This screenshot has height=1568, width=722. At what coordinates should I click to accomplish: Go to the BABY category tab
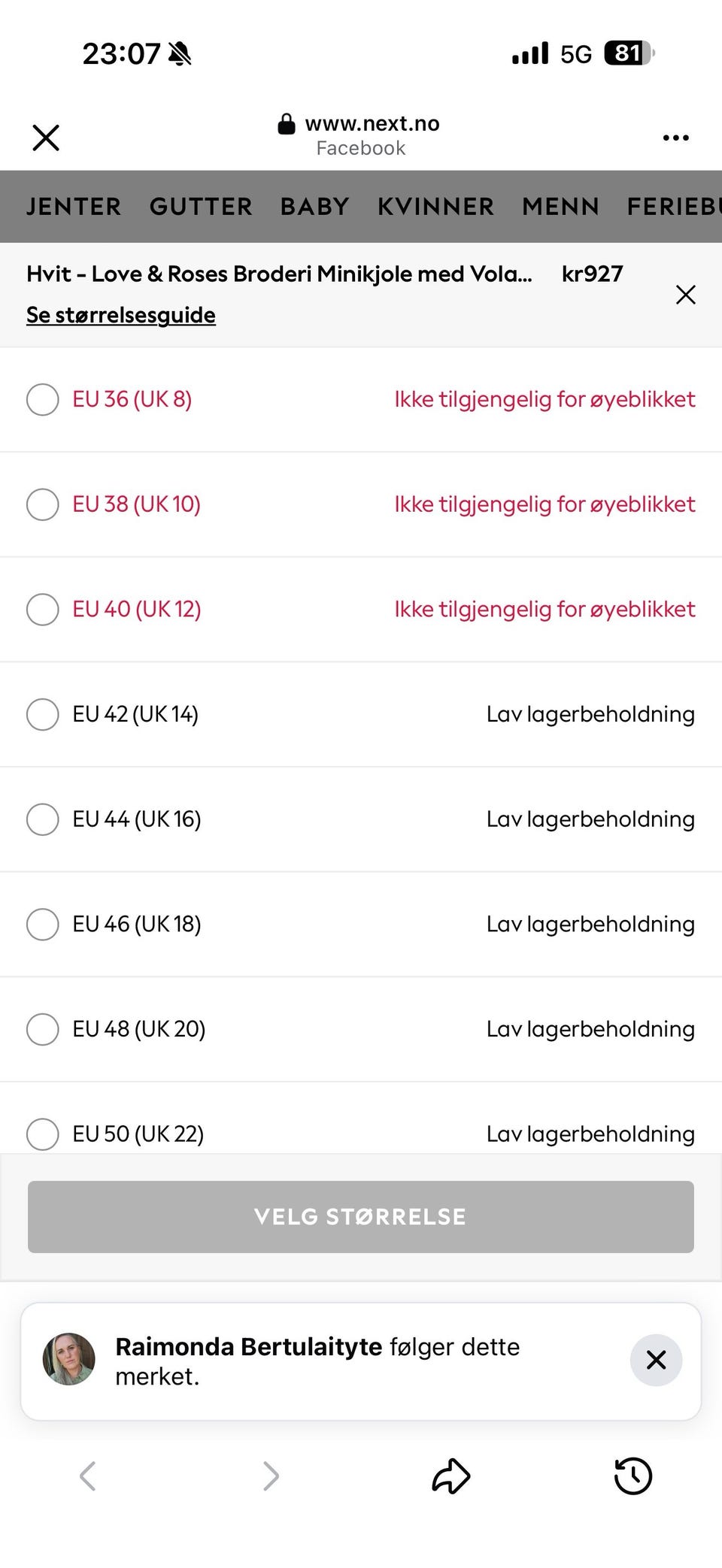click(x=315, y=207)
